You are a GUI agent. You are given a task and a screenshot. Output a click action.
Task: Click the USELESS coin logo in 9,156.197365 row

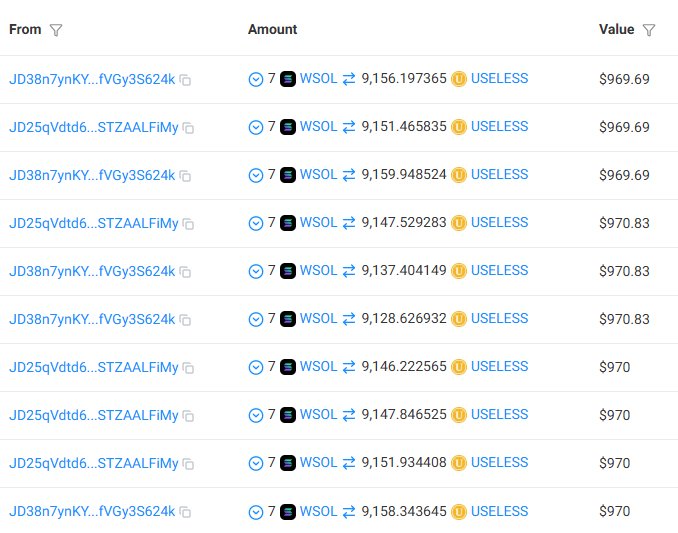pos(459,79)
